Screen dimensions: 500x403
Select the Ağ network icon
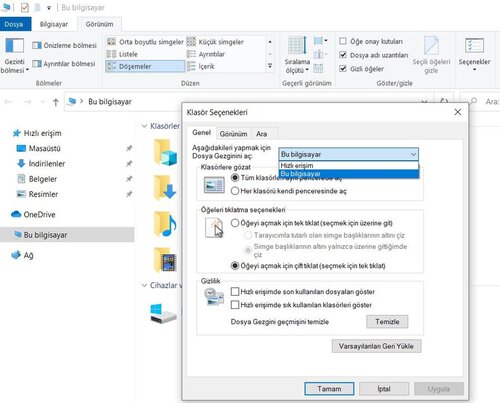point(16,255)
